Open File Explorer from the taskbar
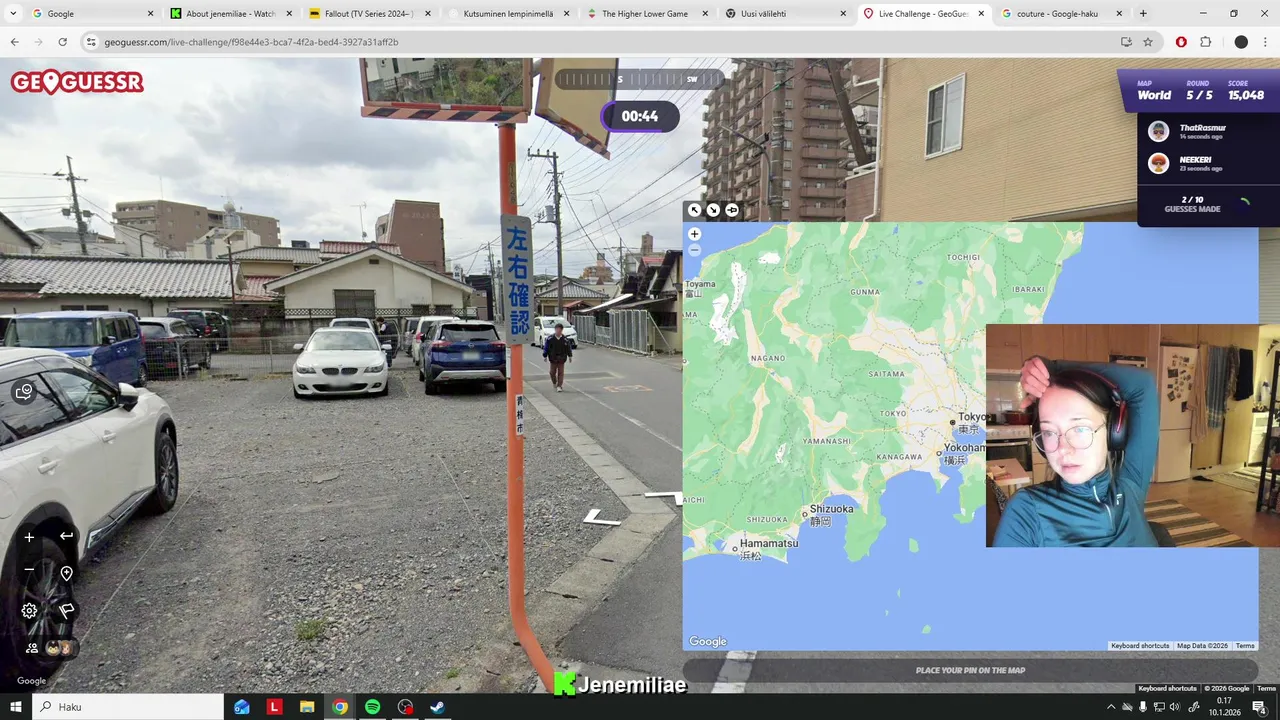 [307, 707]
